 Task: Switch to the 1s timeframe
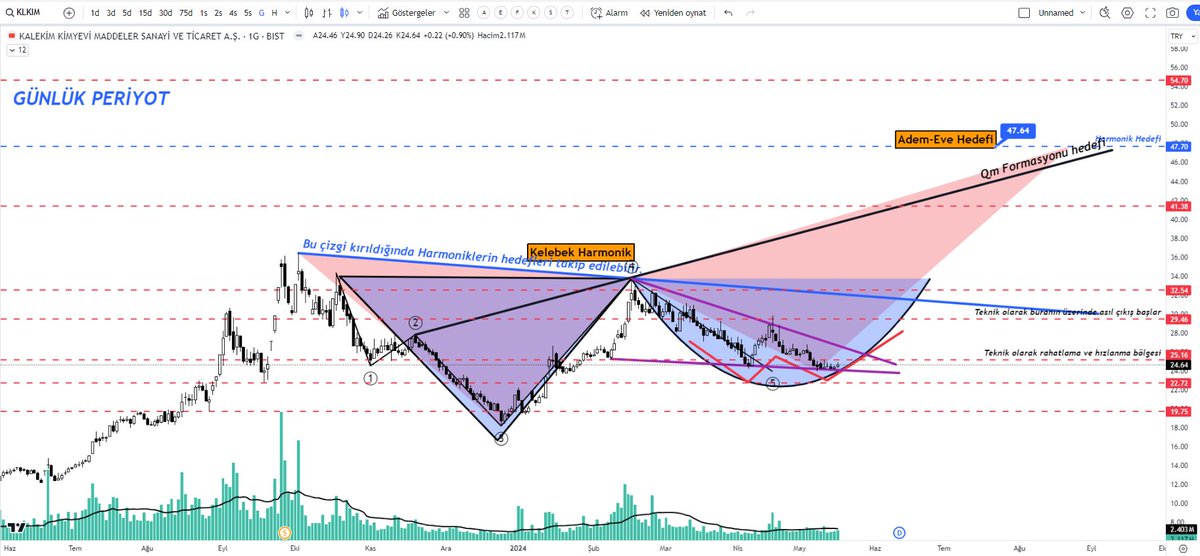[204, 13]
